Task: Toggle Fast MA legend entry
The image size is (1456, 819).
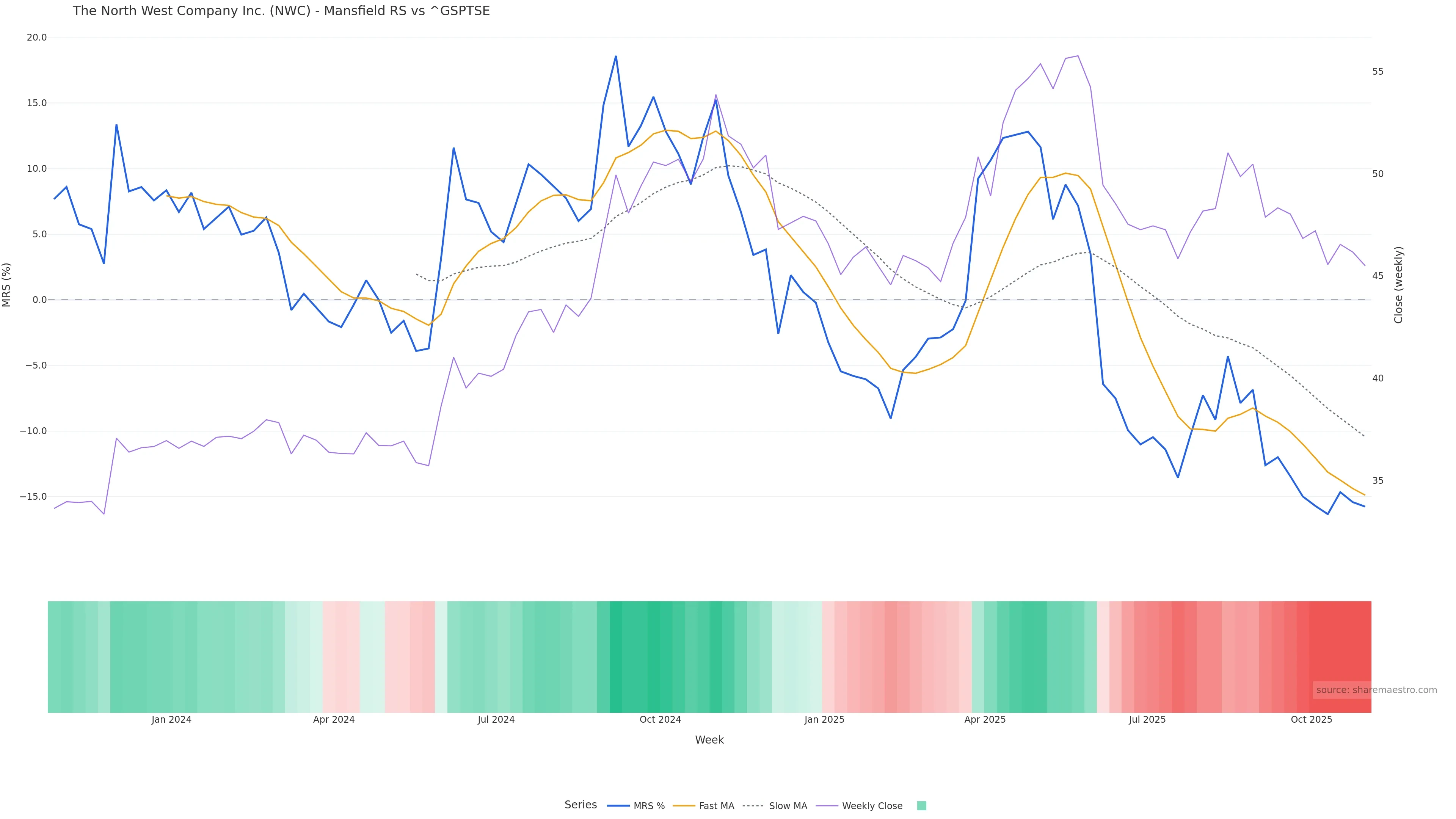Action: pos(716,806)
